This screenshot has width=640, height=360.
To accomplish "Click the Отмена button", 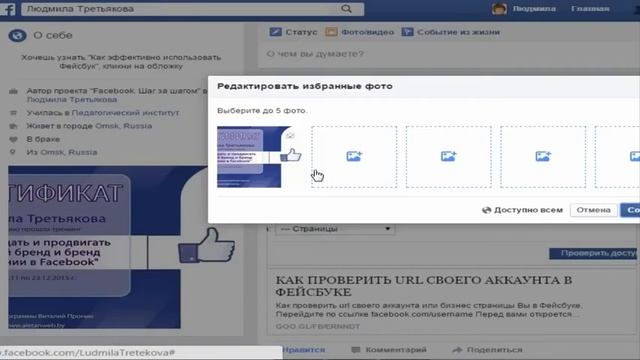I will pyautogui.click(x=593, y=210).
